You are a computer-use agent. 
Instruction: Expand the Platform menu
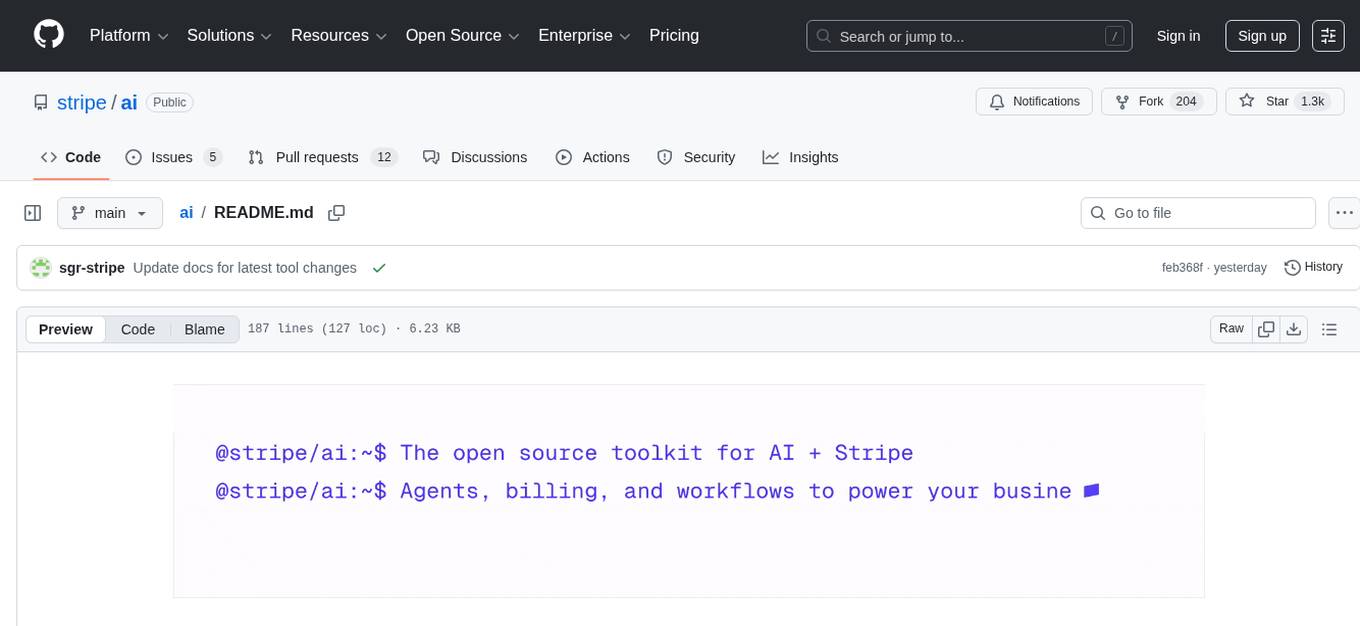[129, 36]
